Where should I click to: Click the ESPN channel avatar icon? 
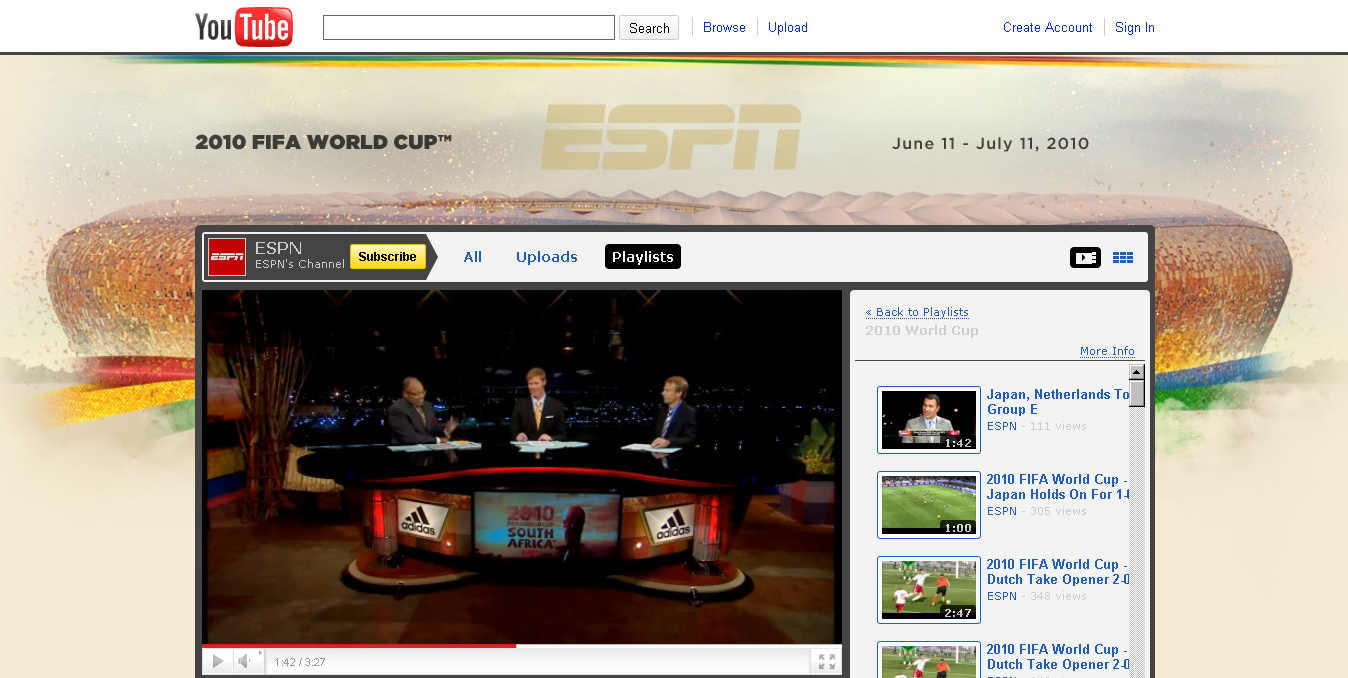[x=227, y=257]
